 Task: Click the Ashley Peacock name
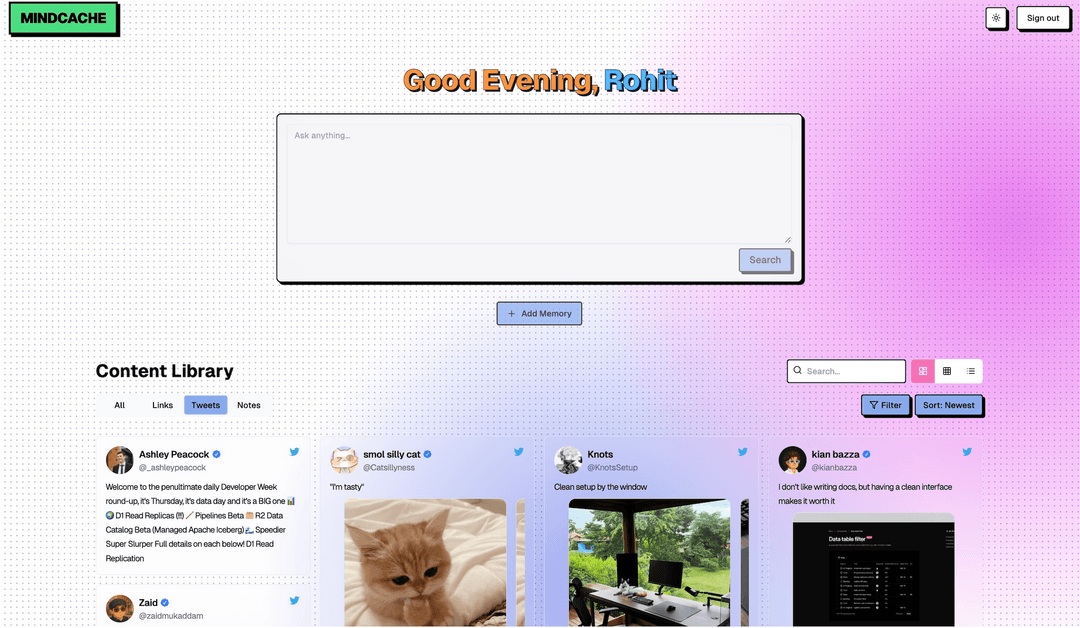click(x=174, y=454)
